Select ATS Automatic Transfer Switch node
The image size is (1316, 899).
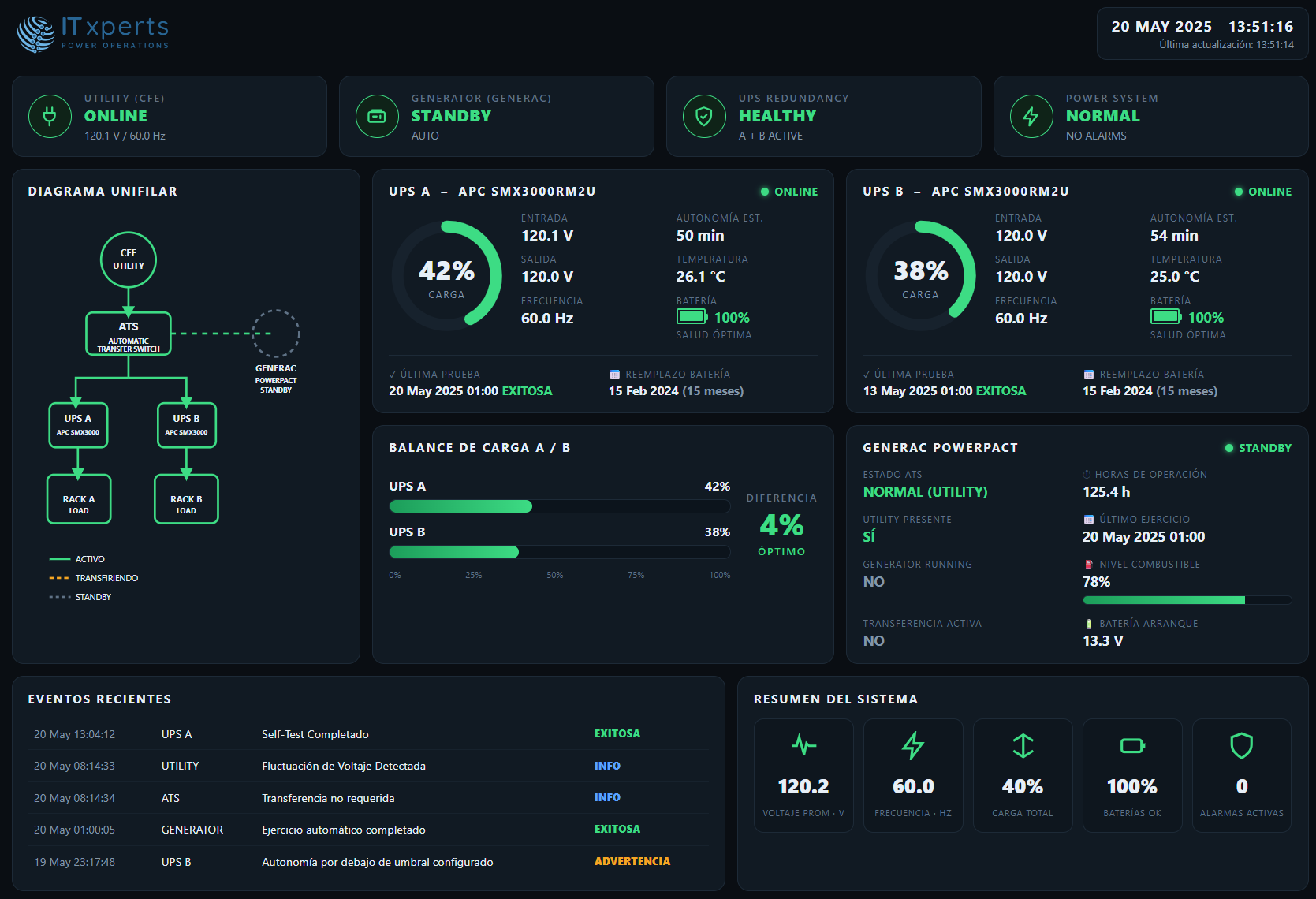tap(129, 334)
